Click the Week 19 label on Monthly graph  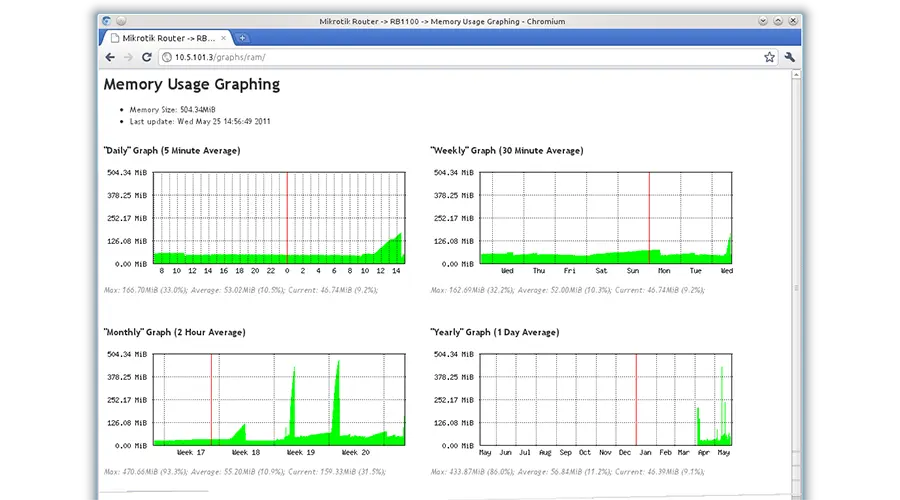pos(301,452)
